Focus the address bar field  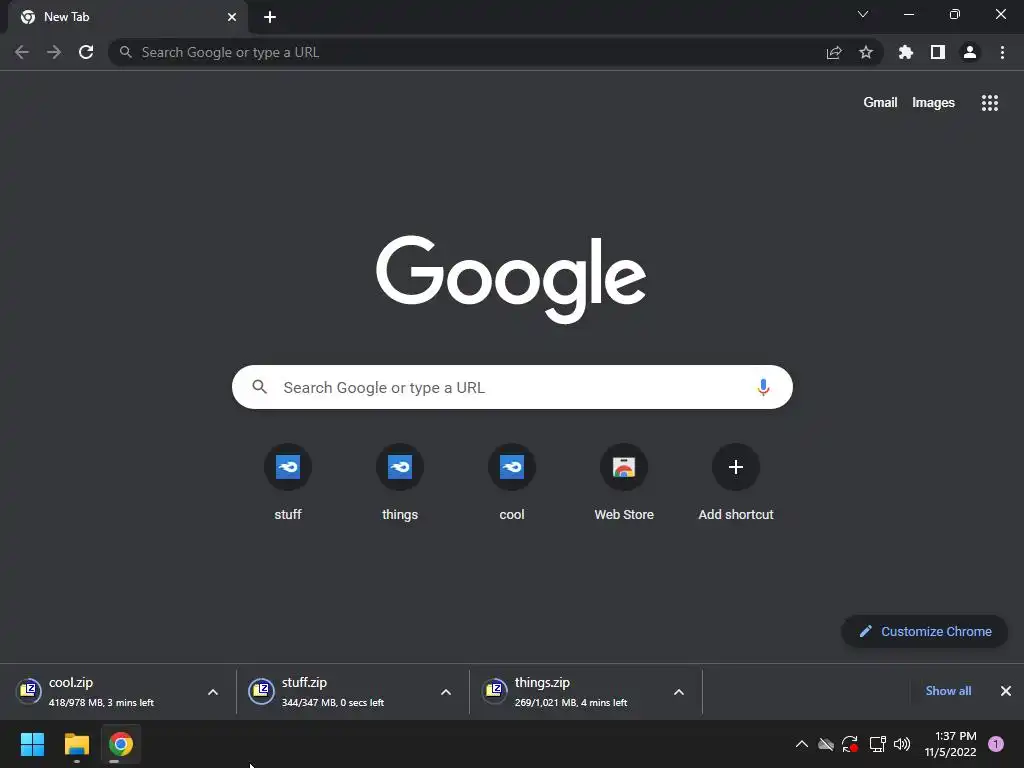[x=496, y=52]
